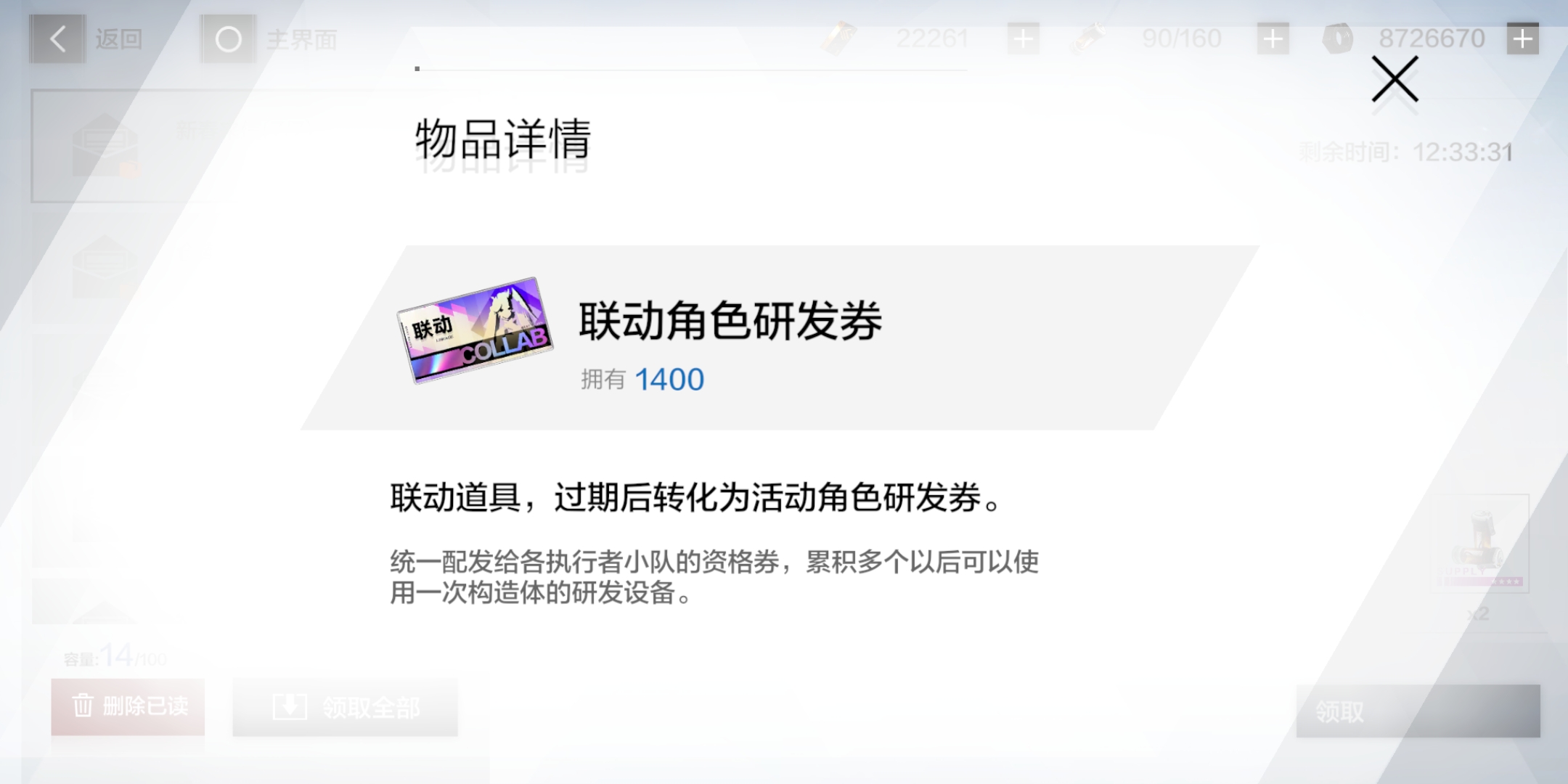Tap the back arrow icon

pyautogui.click(x=57, y=38)
